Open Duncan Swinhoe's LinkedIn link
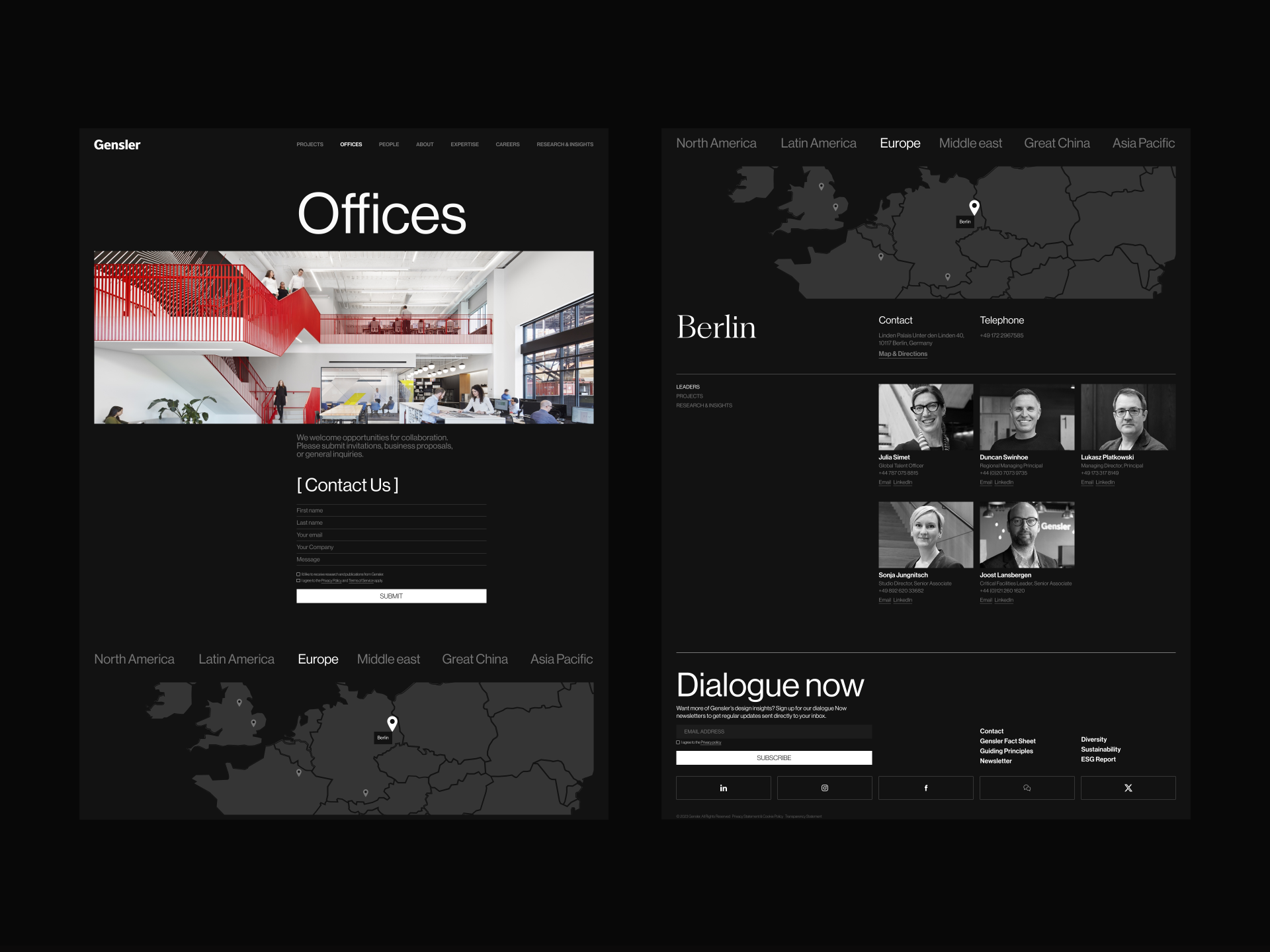 [1003, 482]
